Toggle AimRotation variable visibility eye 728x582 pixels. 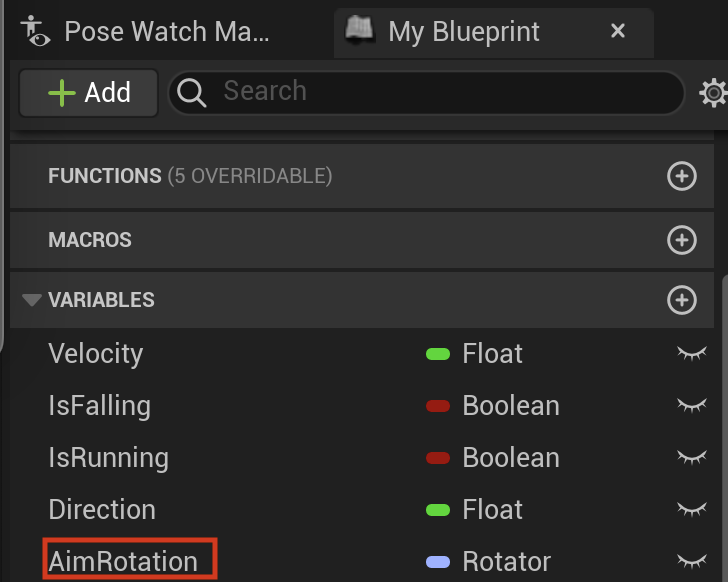point(692,562)
